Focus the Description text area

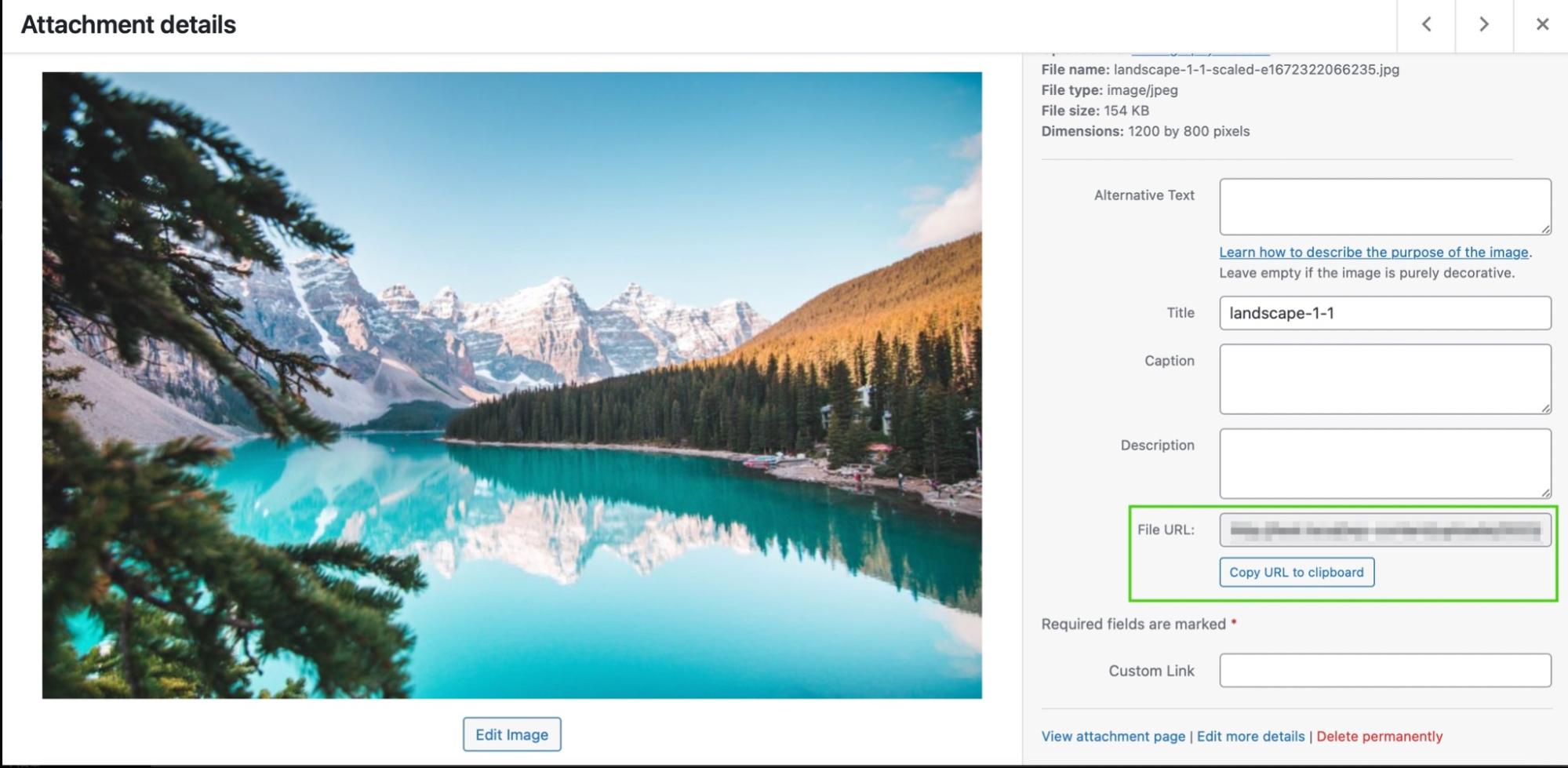pyautogui.click(x=1385, y=464)
